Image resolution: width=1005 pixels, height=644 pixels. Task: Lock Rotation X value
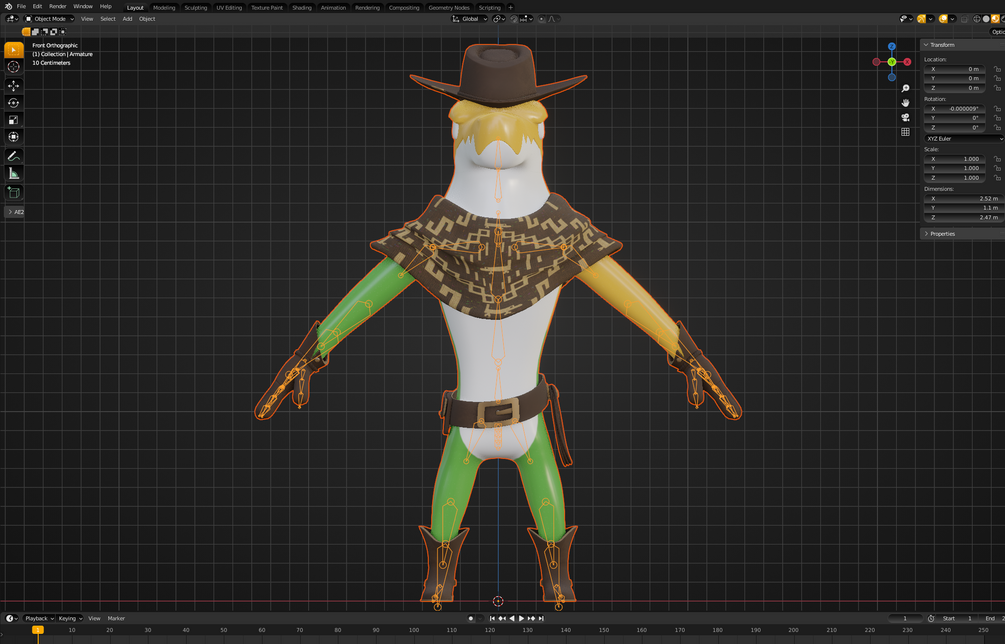(x=997, y=108)
